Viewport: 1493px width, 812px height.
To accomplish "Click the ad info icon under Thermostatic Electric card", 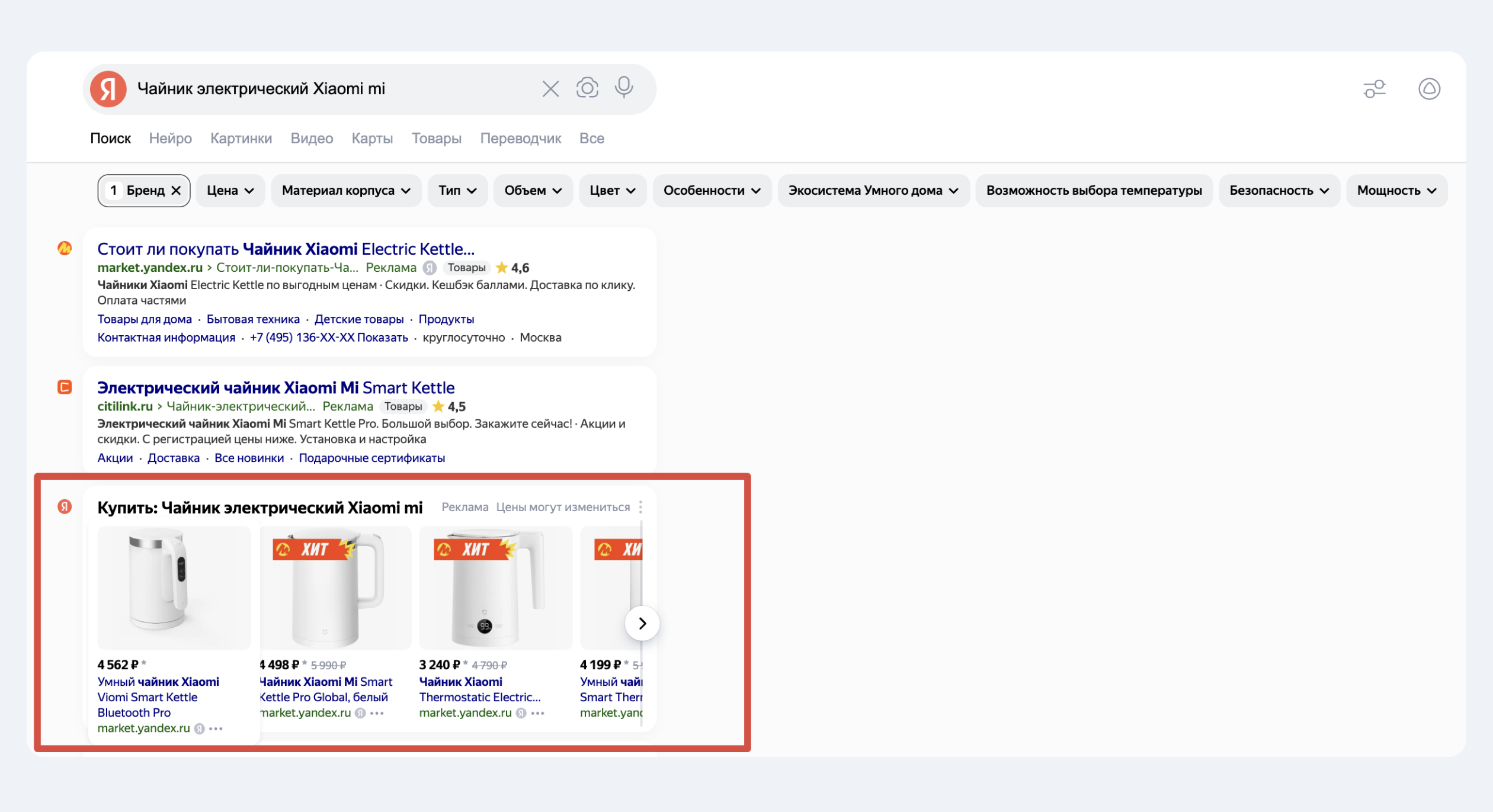I will (x=521, y=713).
